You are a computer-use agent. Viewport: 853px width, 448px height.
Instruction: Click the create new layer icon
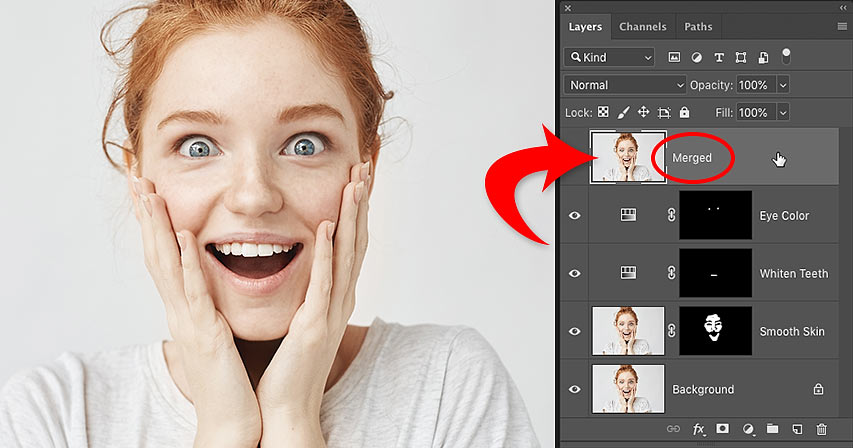[797, 430]
